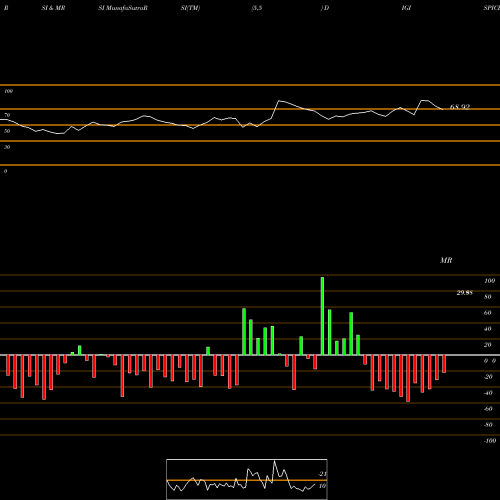Click the 50 level label on RSI axis
This screenshot has height=500, width=500.
7,131
